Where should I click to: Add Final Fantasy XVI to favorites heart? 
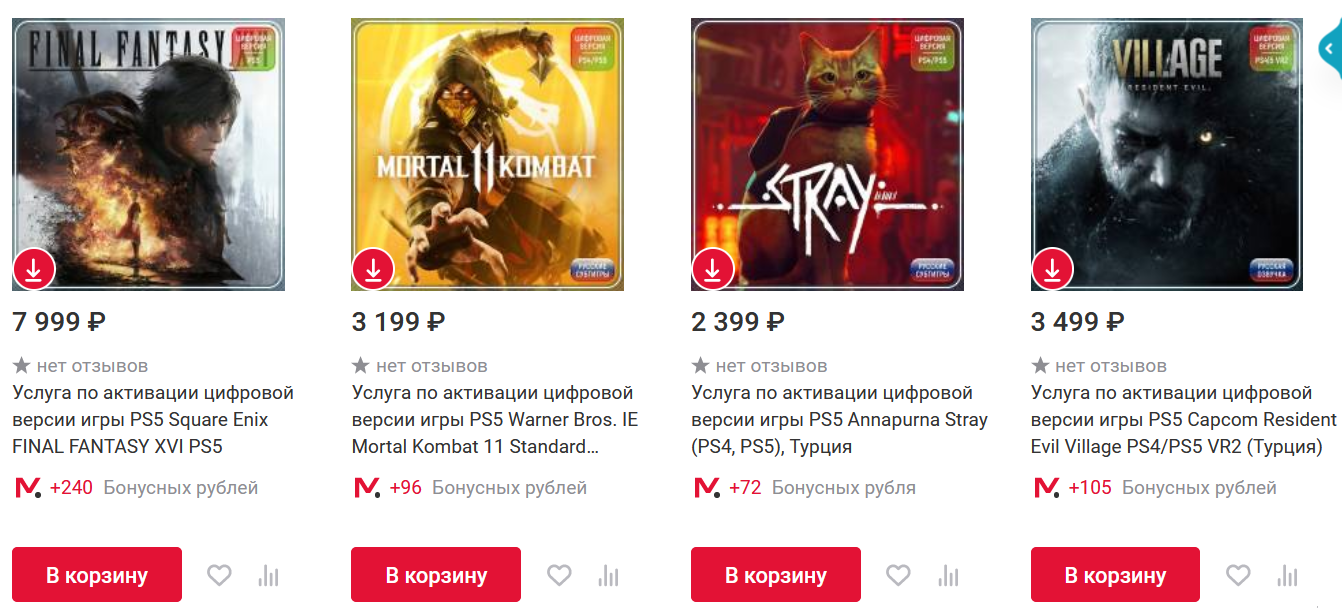click(219, 575)
